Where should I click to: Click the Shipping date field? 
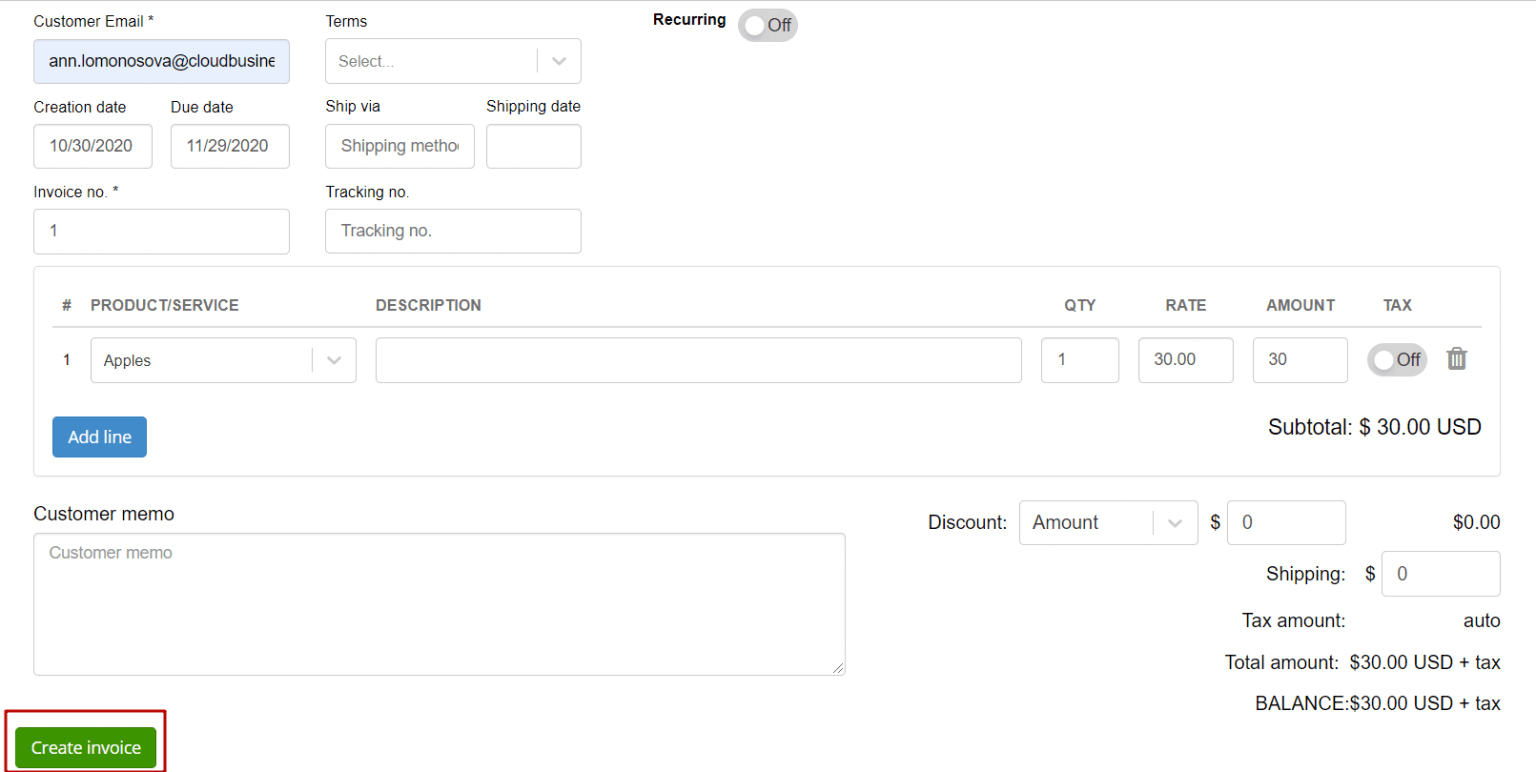pos(533,146)
